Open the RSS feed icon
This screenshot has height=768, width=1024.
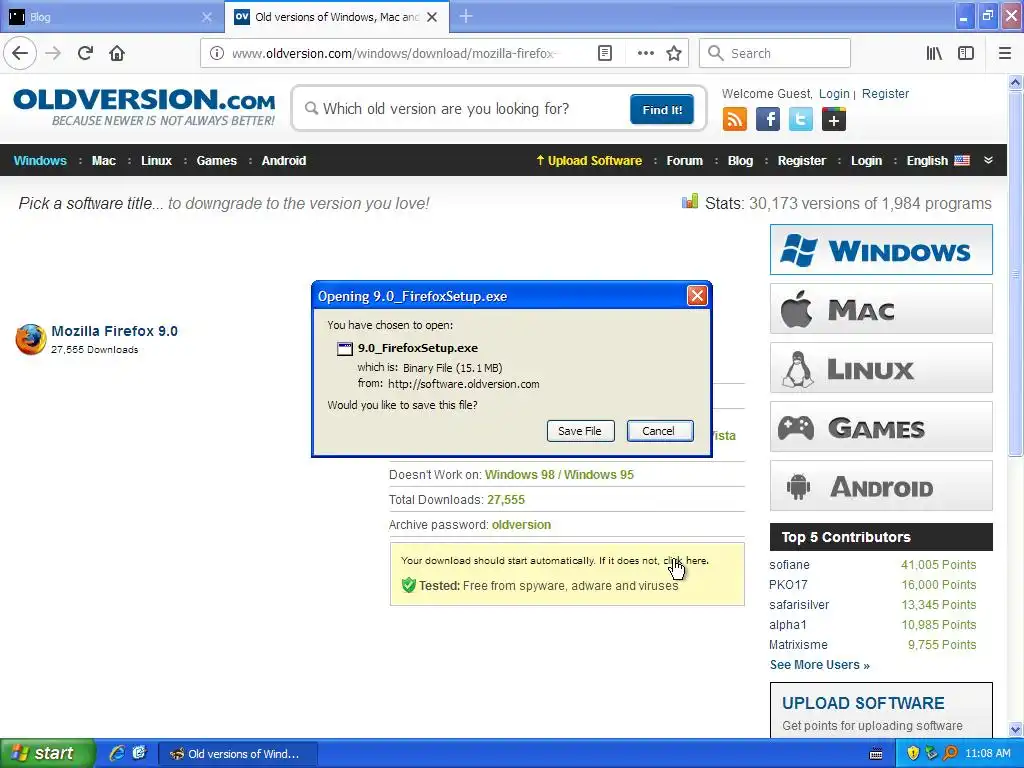click(735, 119)
